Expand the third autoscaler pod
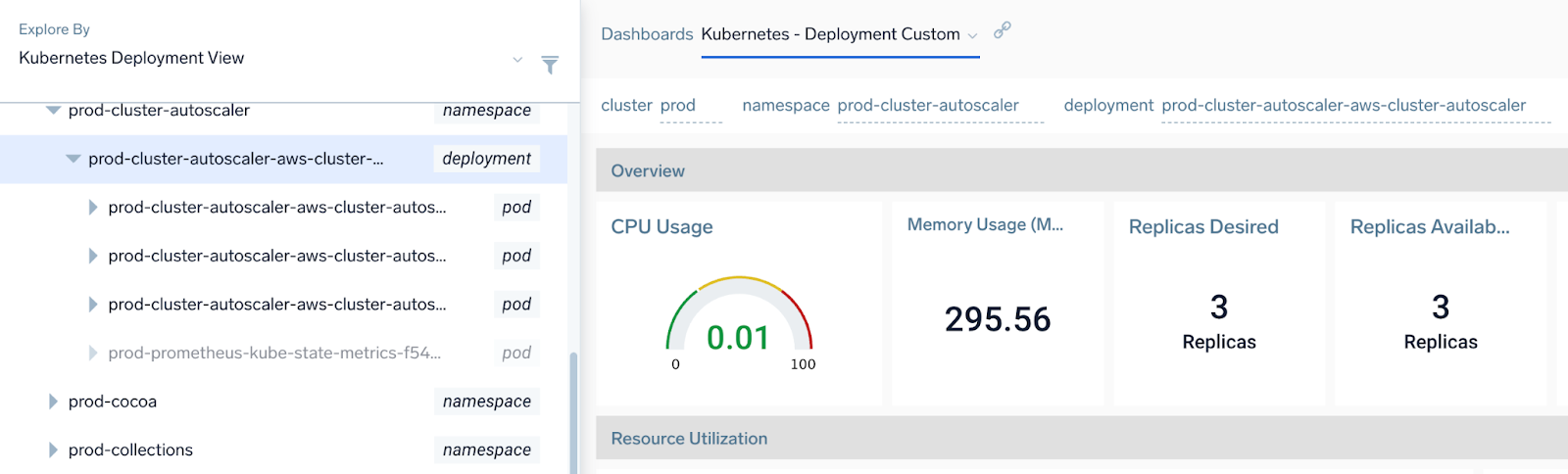This screenshot has height=474, width=1568. coord(93,305)
